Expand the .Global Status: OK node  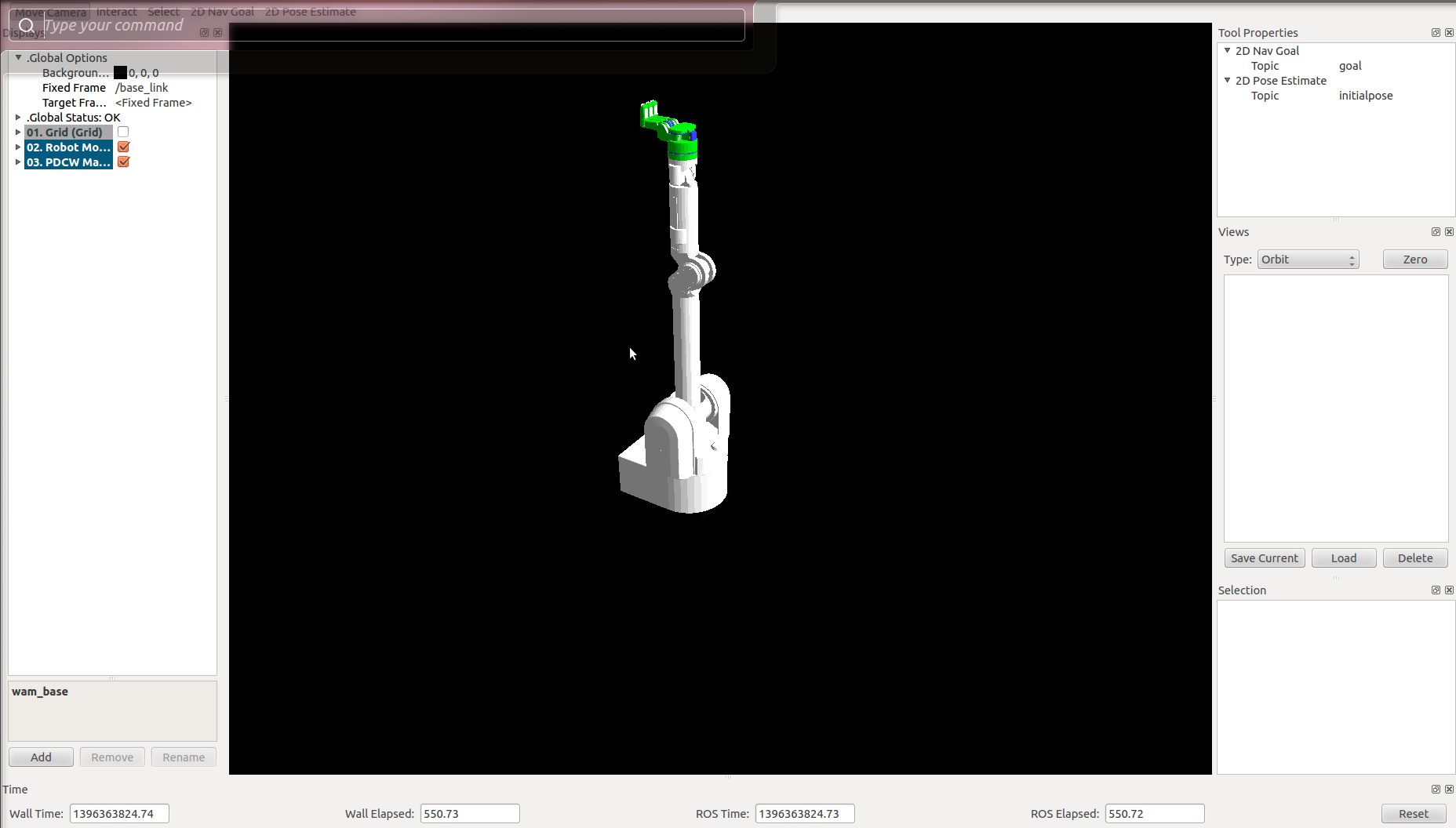click(x=18, y=118)
